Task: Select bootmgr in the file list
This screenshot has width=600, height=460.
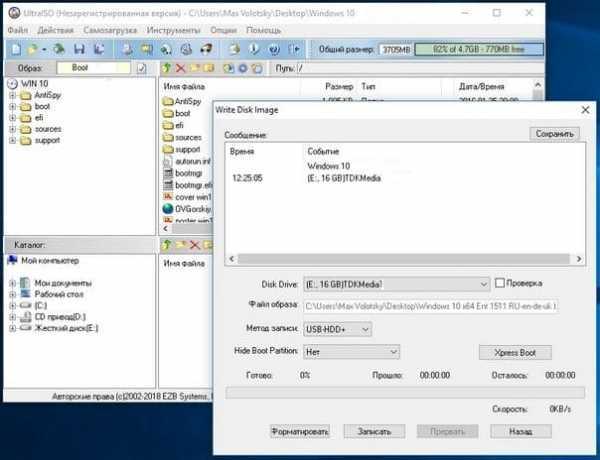Action: click(x=188, y=173)
